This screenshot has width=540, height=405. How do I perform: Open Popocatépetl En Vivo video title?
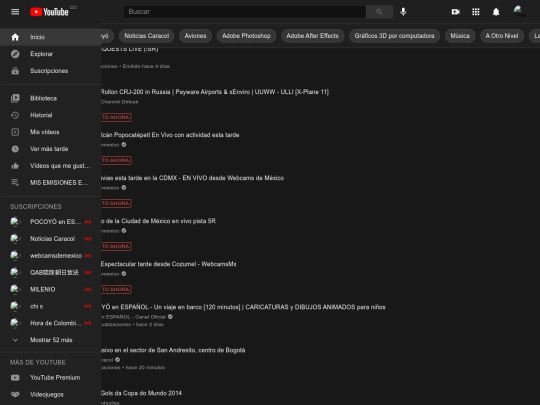pos(170,135)
